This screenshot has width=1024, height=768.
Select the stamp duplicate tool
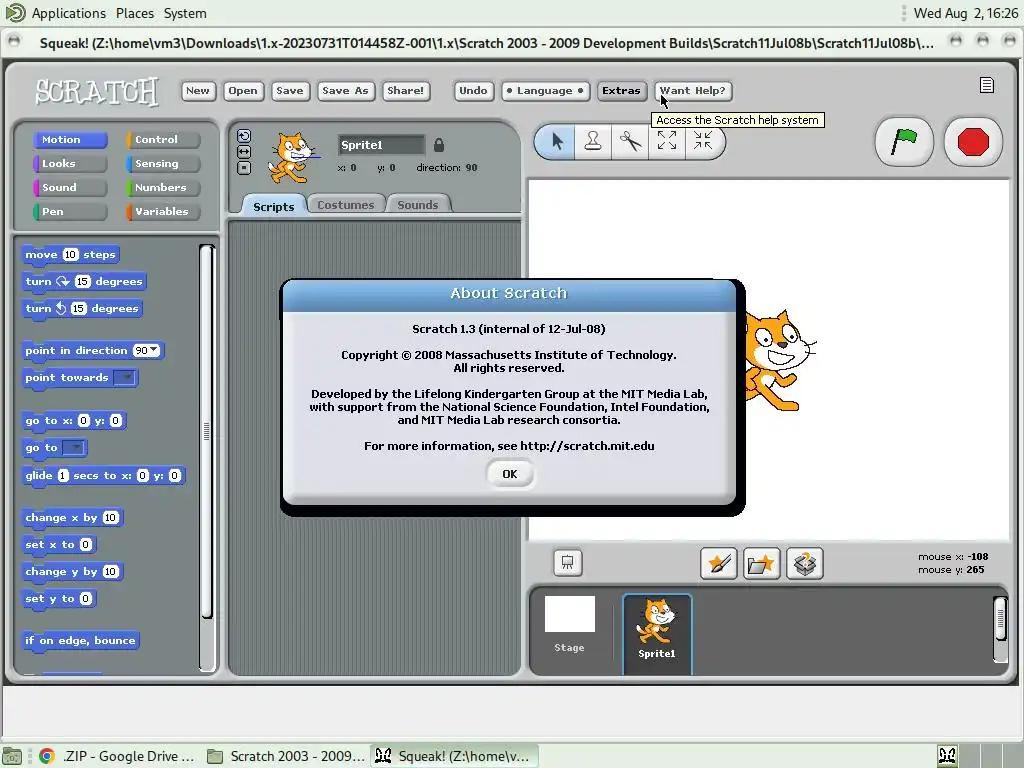(x=593, y=141)
